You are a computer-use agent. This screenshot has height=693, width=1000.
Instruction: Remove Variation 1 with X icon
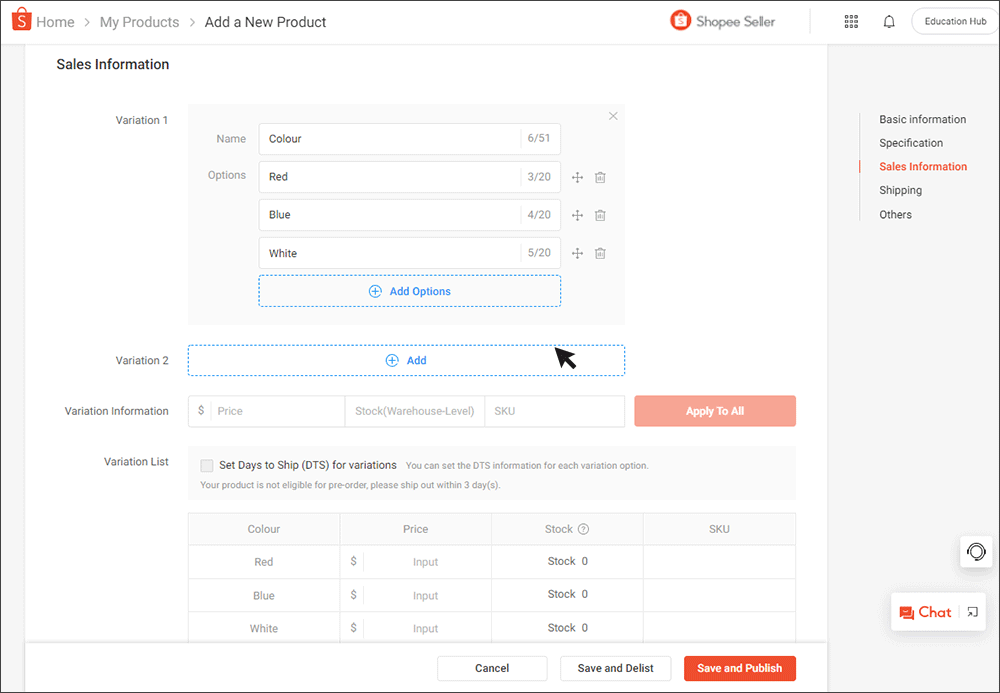pos(613,116)
